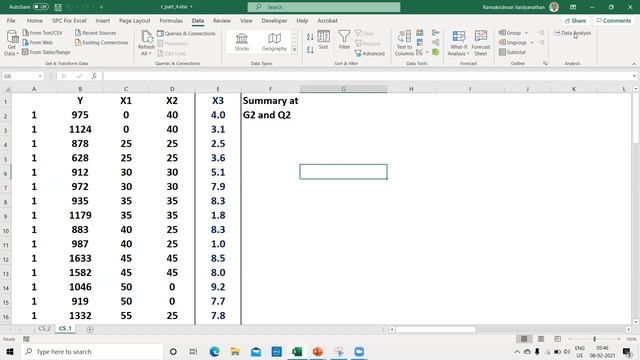Image resolution: width=640 pixels, height=360 pixels.
Task: Open the Name Box dropdown
Action: 40,76
